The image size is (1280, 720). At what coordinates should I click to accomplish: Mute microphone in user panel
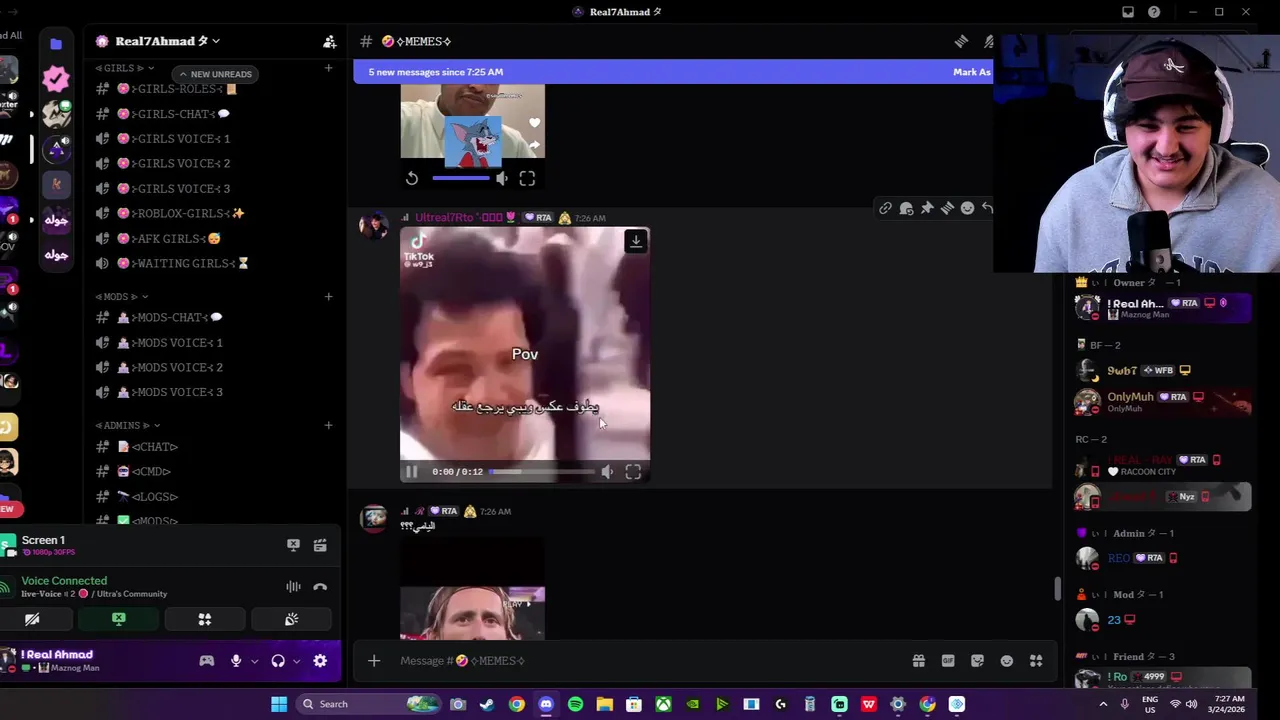tap(236, 661)
